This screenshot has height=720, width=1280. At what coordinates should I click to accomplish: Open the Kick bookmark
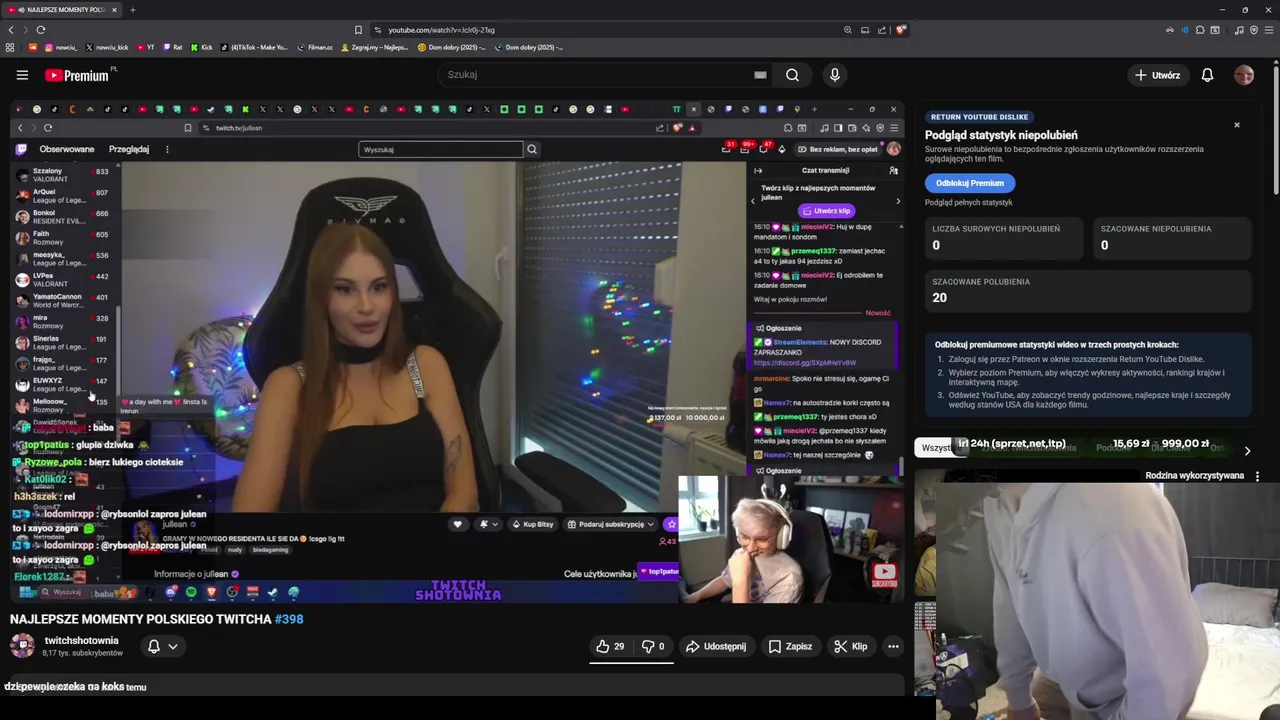click(202, 47)
